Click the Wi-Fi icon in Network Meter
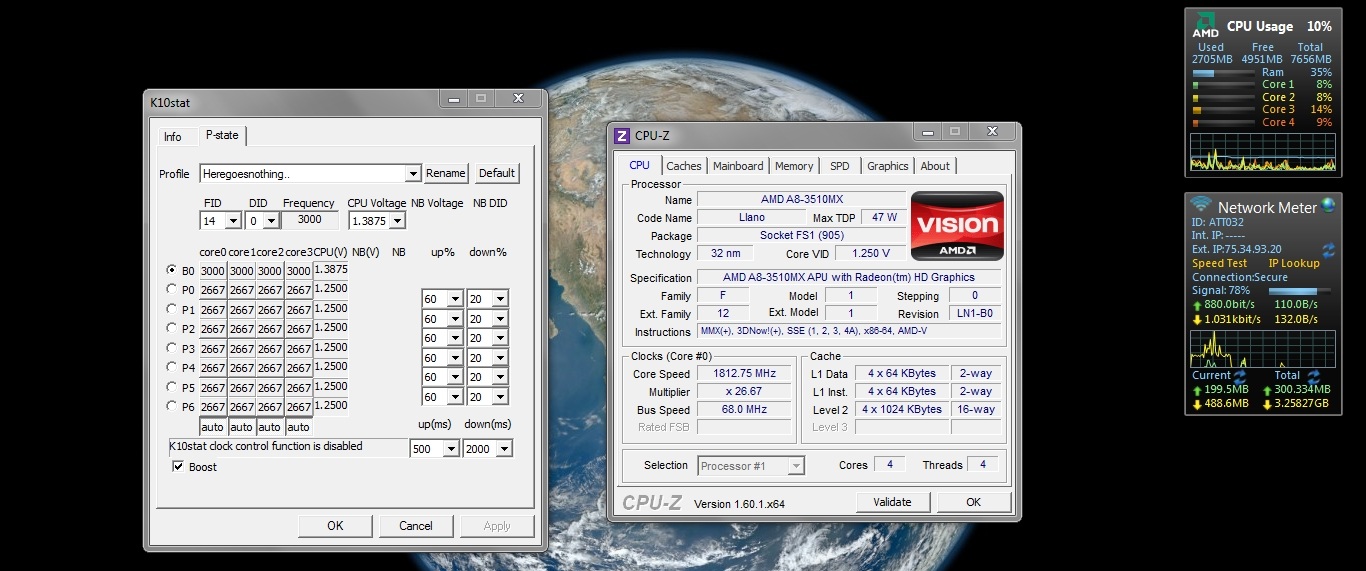Image resolution: width=1366 pixels, height=571 pixels. tap(1201, 205)
